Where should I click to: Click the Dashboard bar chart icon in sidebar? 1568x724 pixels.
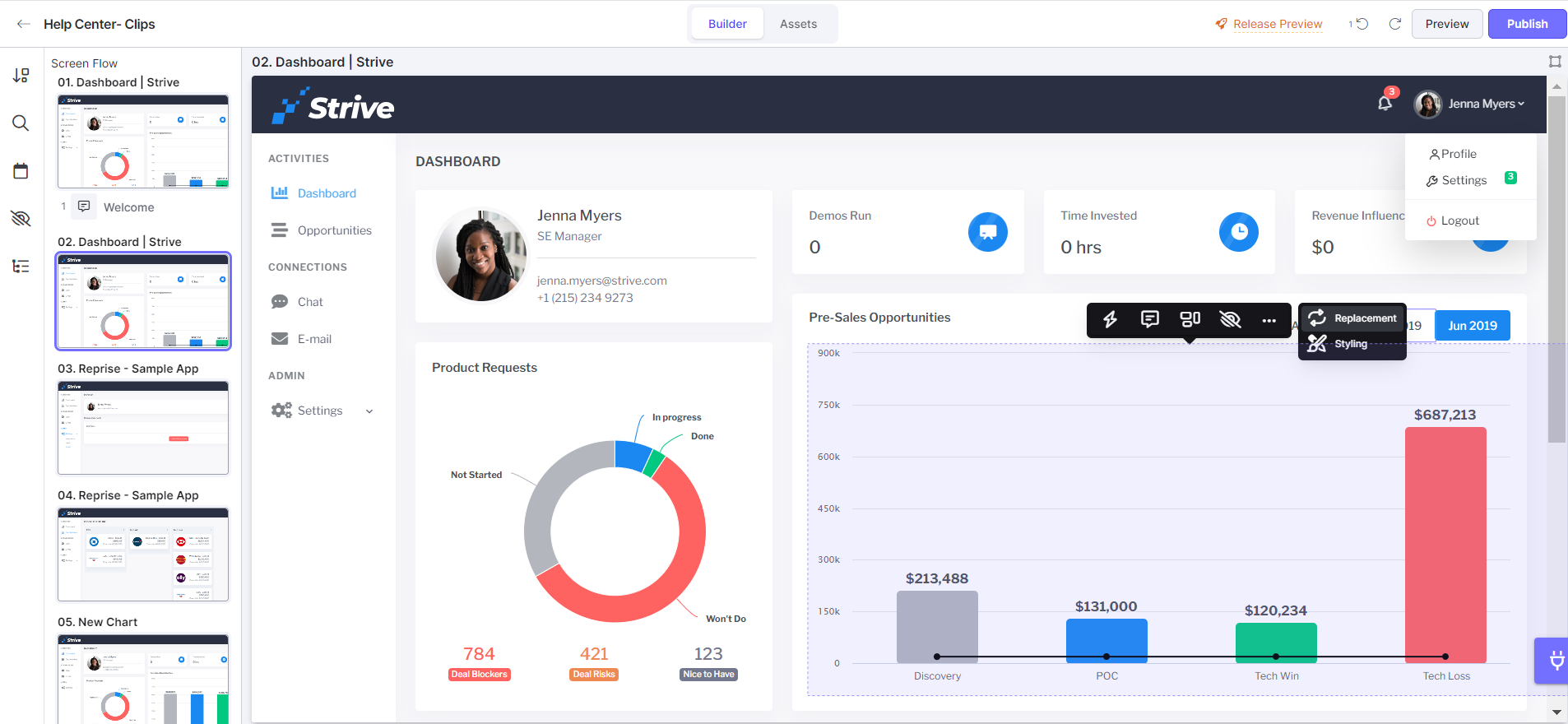click(280, 193)
